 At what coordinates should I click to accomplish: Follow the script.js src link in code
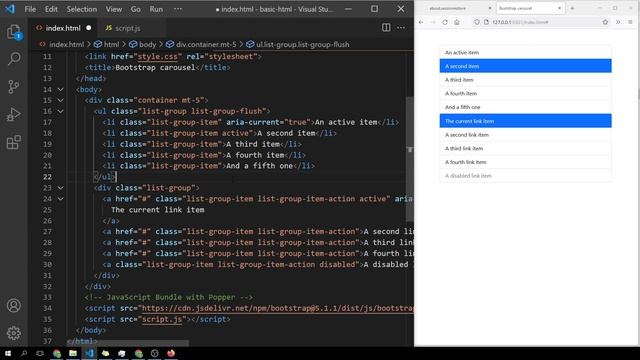(x=162, y=319)
